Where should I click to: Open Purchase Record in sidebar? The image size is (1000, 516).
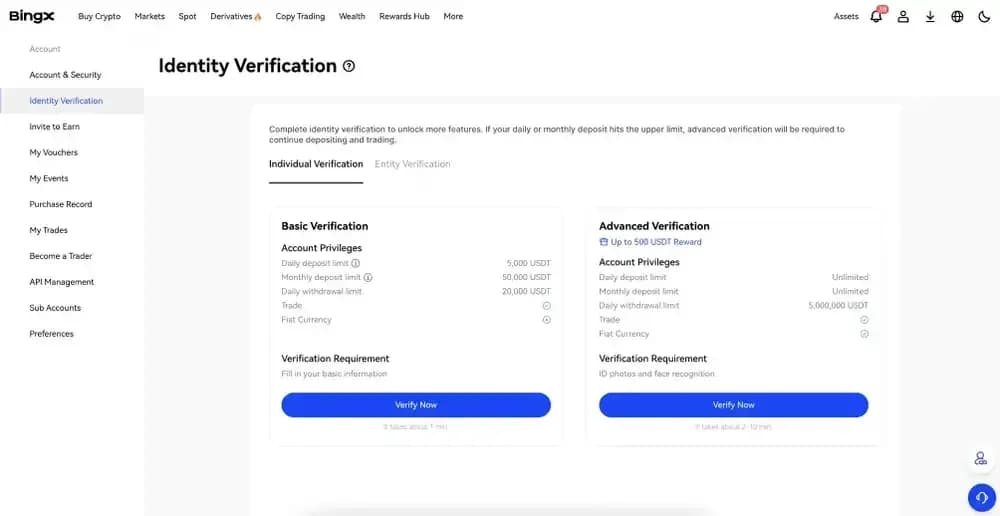tap(61, 204)
